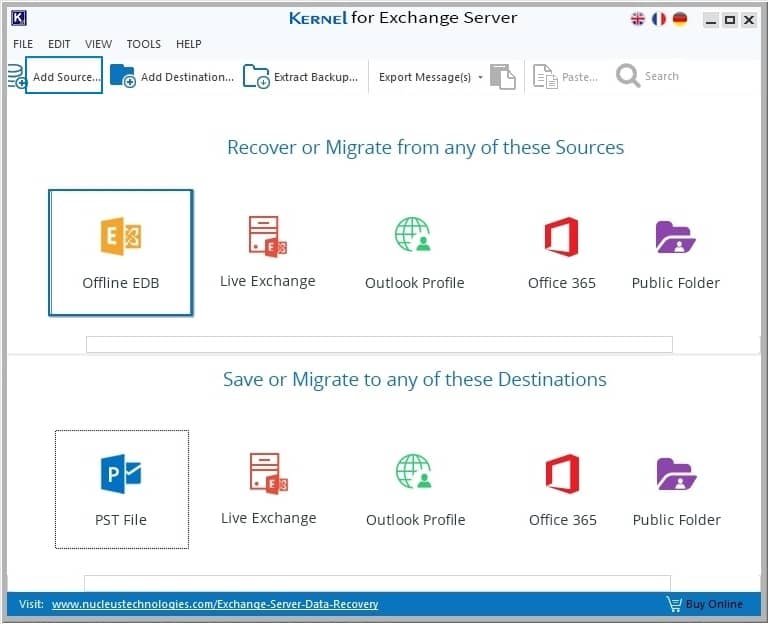768x624 pixels.
Task: Click the destination Outlook Profile label
Action: tap(415, 520)
